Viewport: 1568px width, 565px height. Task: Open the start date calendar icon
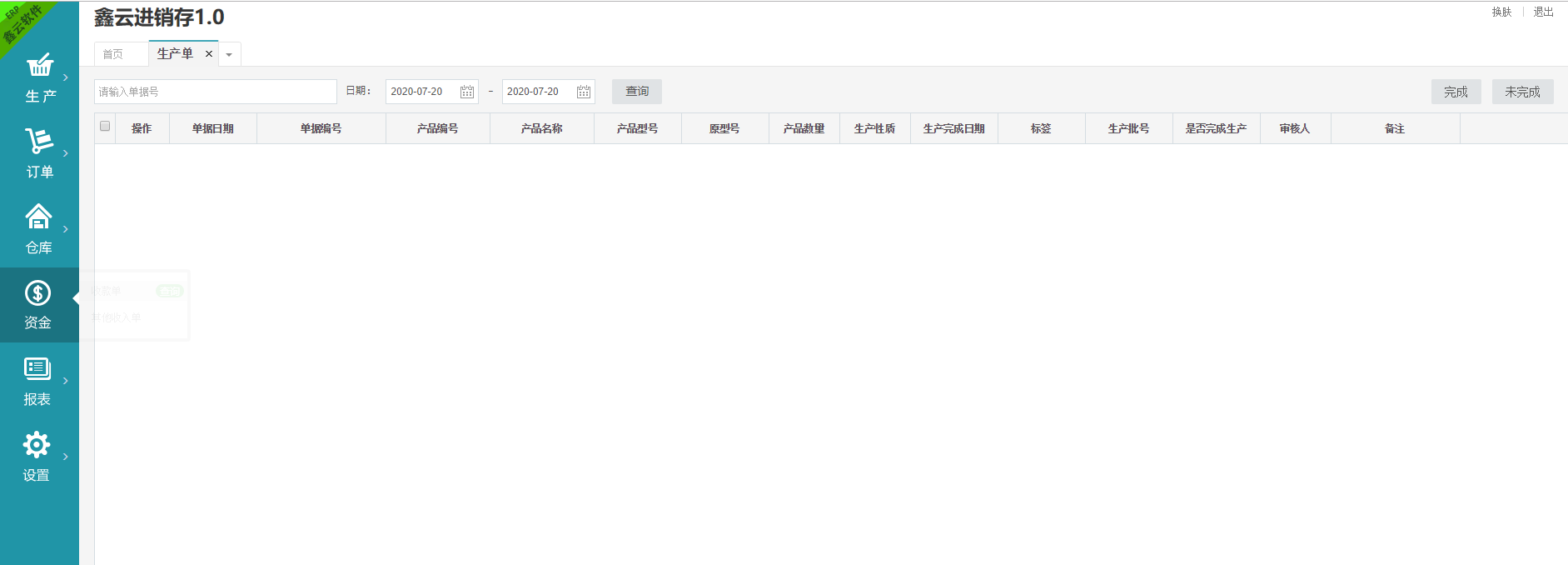tap(467, 92)
